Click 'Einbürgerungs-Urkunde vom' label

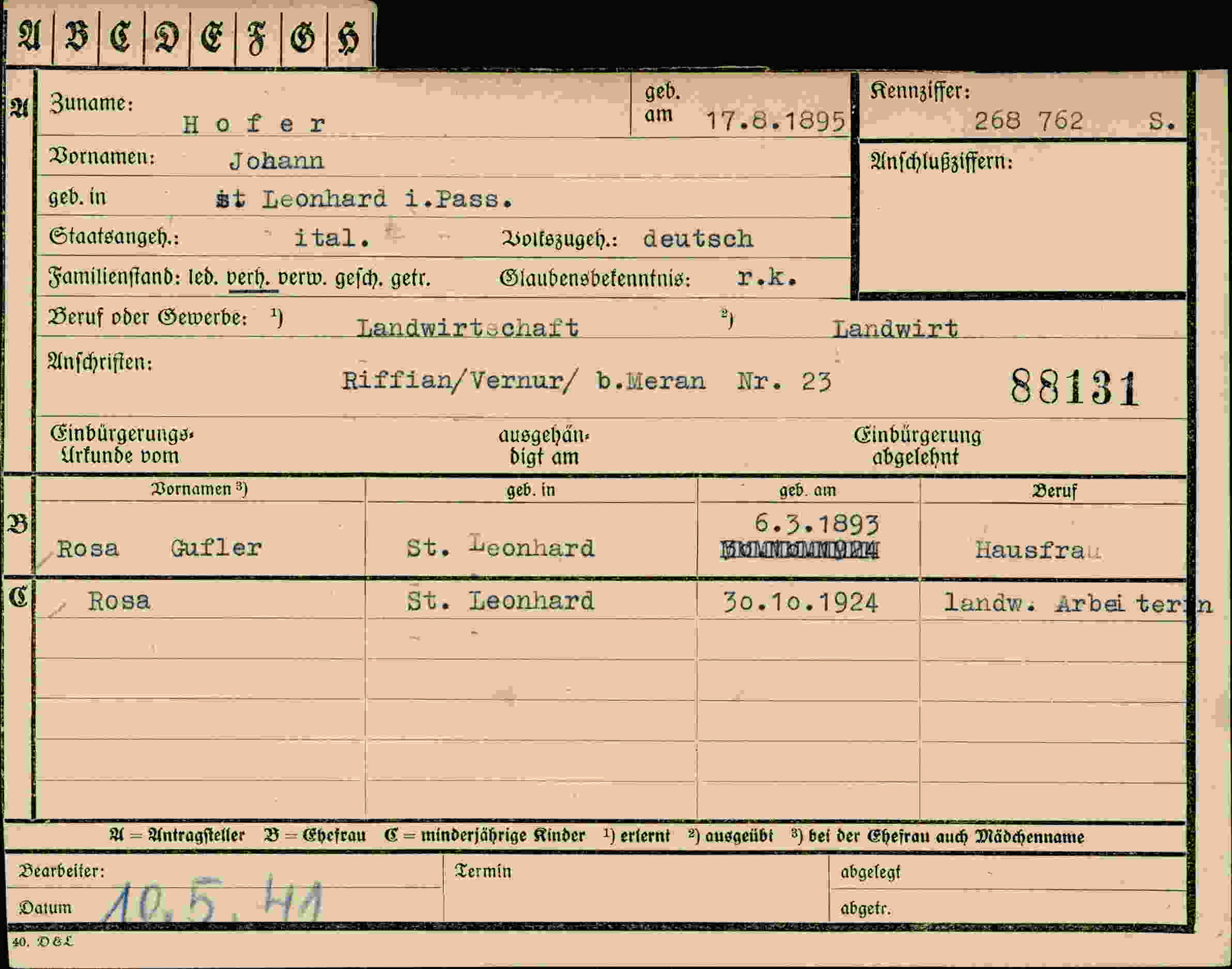[121, 445]
